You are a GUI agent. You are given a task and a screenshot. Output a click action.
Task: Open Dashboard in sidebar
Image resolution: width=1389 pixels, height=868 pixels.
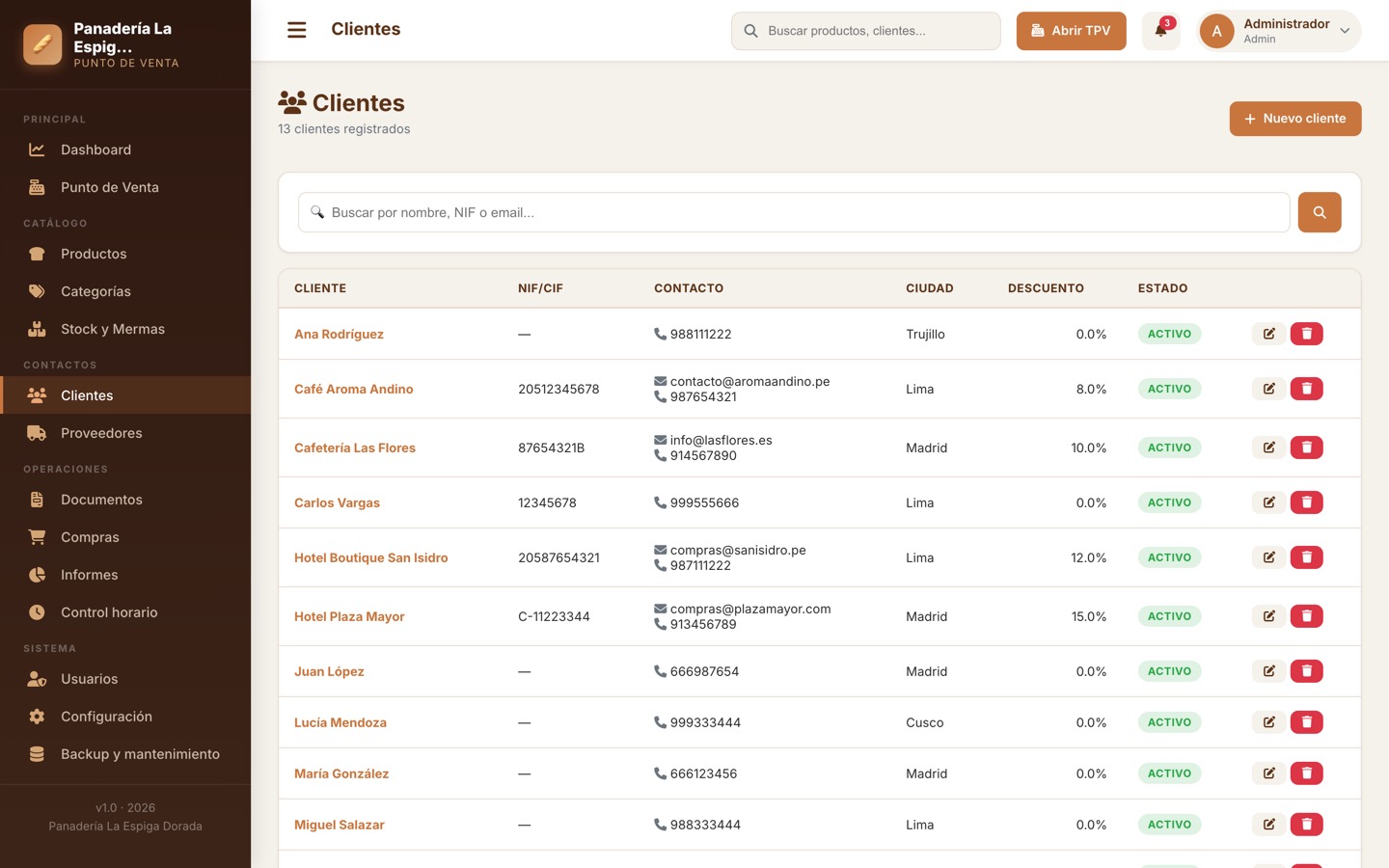125,149
